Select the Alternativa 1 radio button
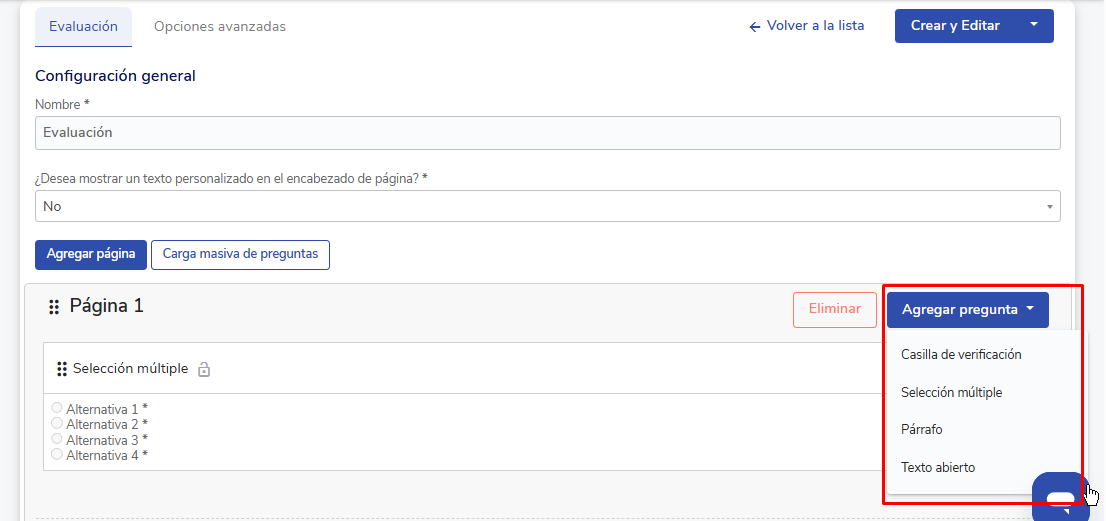The width and height of the screenshot is (1106, 521). pyautogui.click(x=57, y=407)
